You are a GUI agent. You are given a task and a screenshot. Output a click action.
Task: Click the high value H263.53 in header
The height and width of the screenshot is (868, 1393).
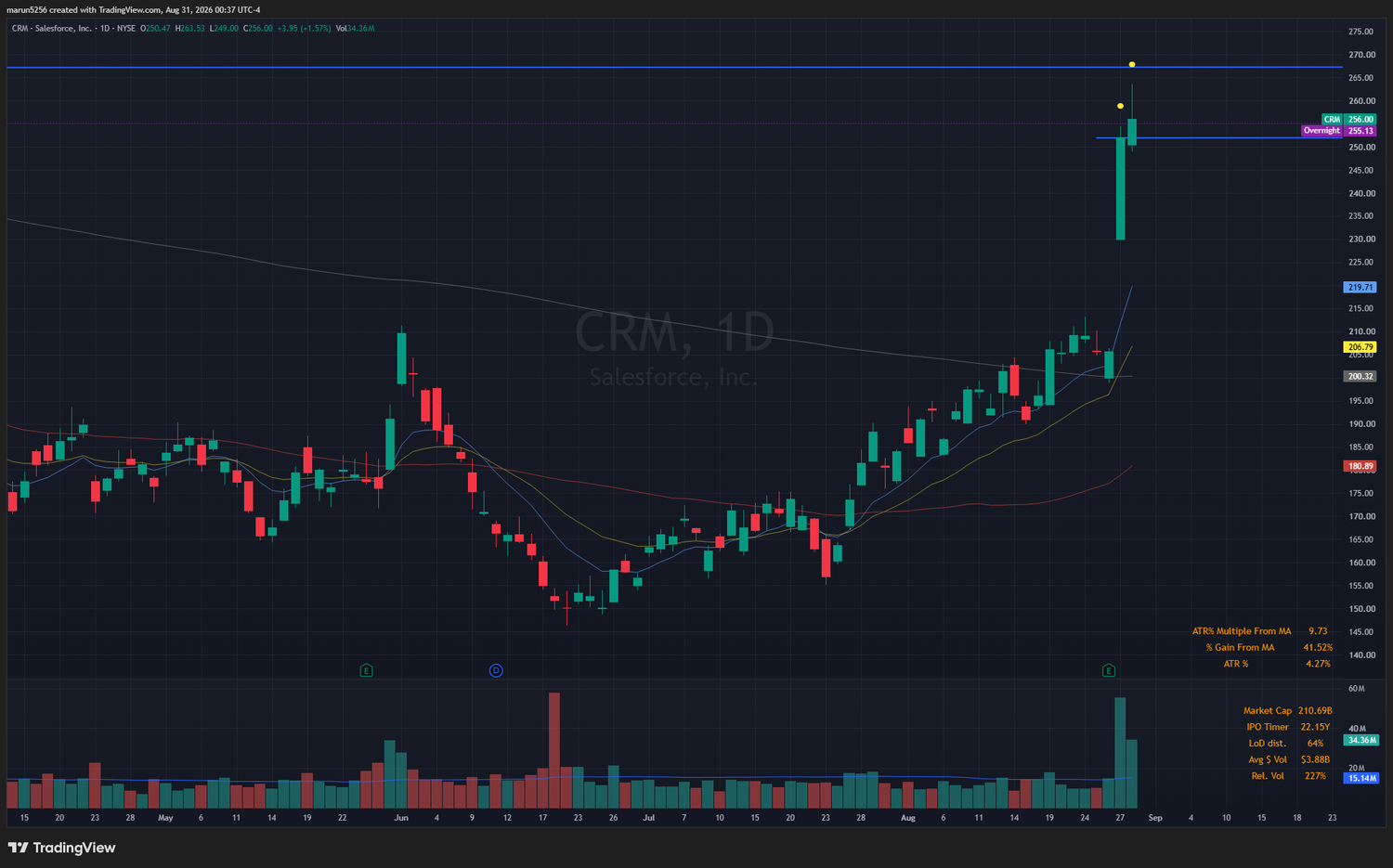pos(189,29)
